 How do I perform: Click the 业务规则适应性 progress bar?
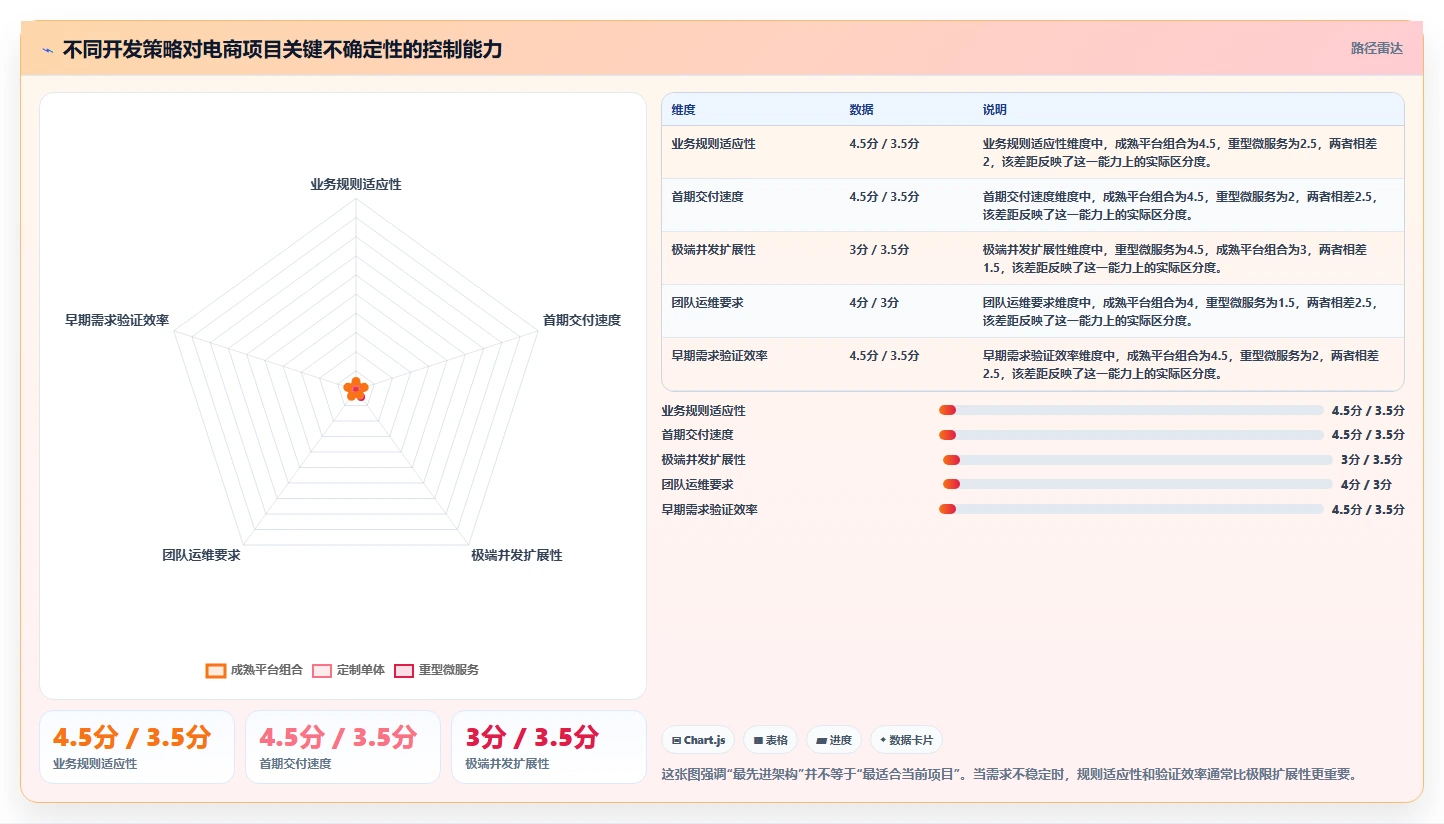tap(1131, 410)
